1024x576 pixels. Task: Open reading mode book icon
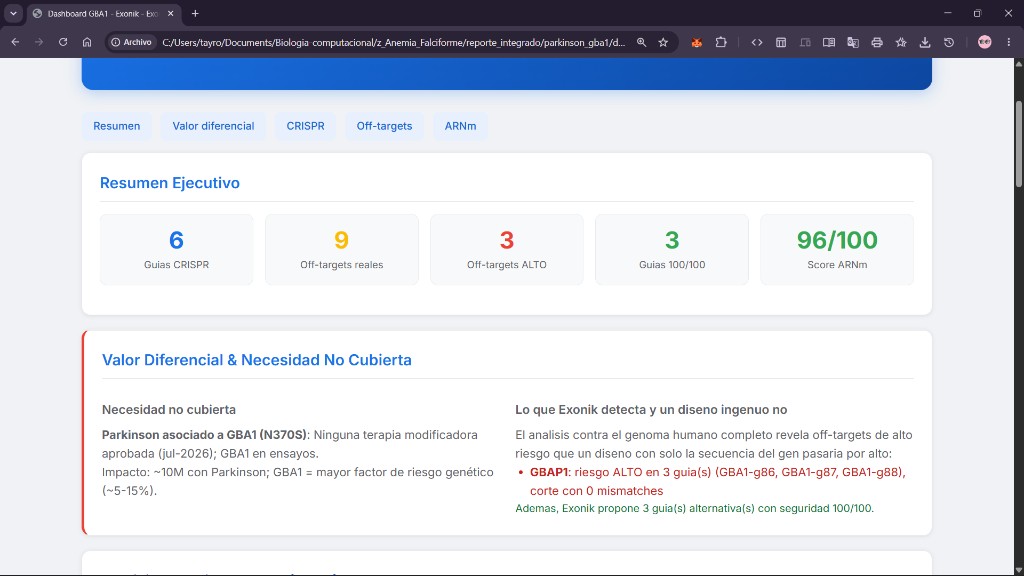829,42
